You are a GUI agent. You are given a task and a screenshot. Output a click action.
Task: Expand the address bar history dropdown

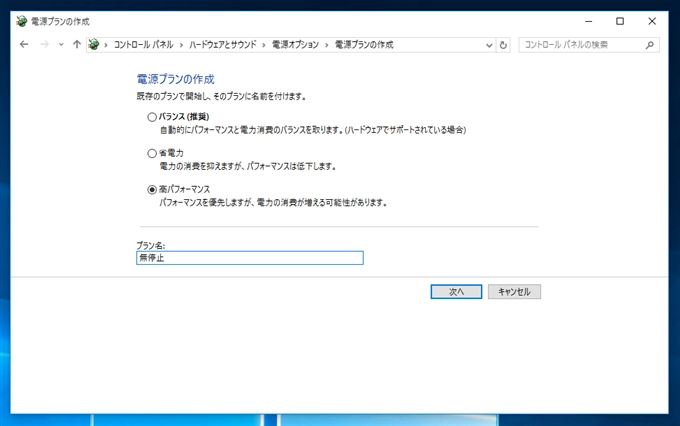point(489,45)
